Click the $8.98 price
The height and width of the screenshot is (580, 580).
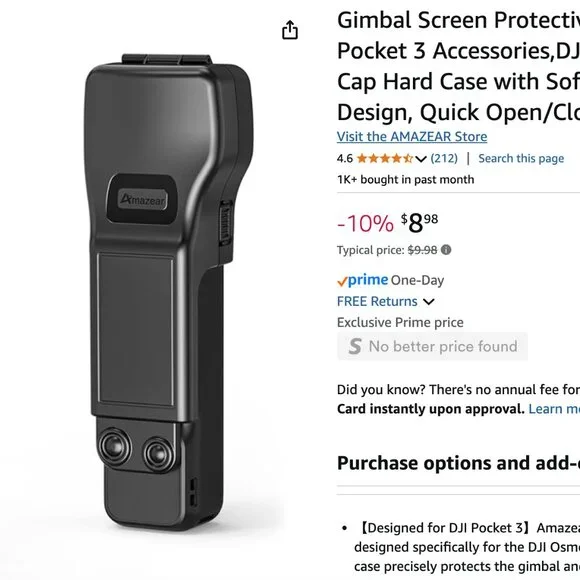pyautogui.click(x=419, y=223)
